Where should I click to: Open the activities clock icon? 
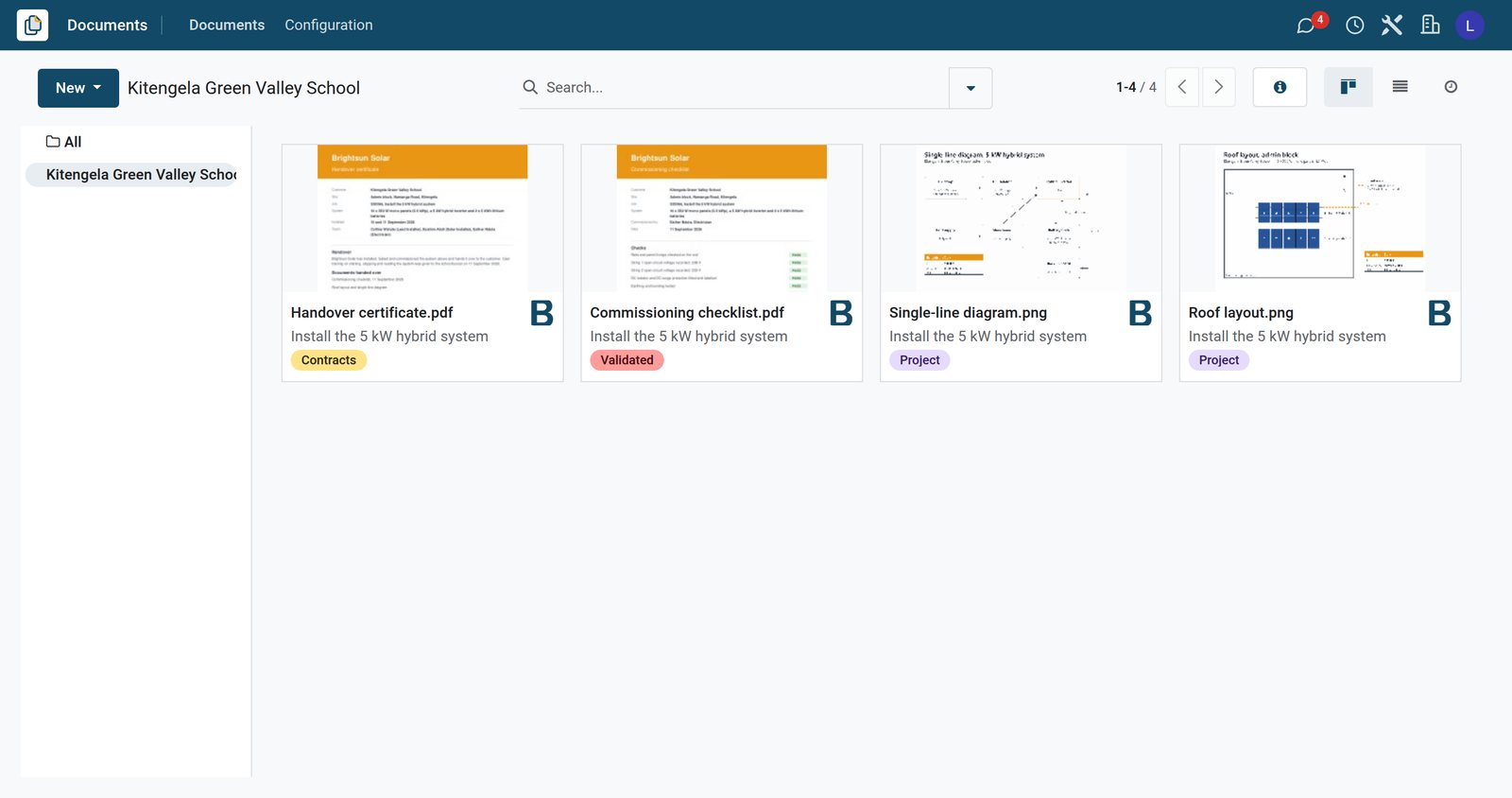[x=1354, y=26]
